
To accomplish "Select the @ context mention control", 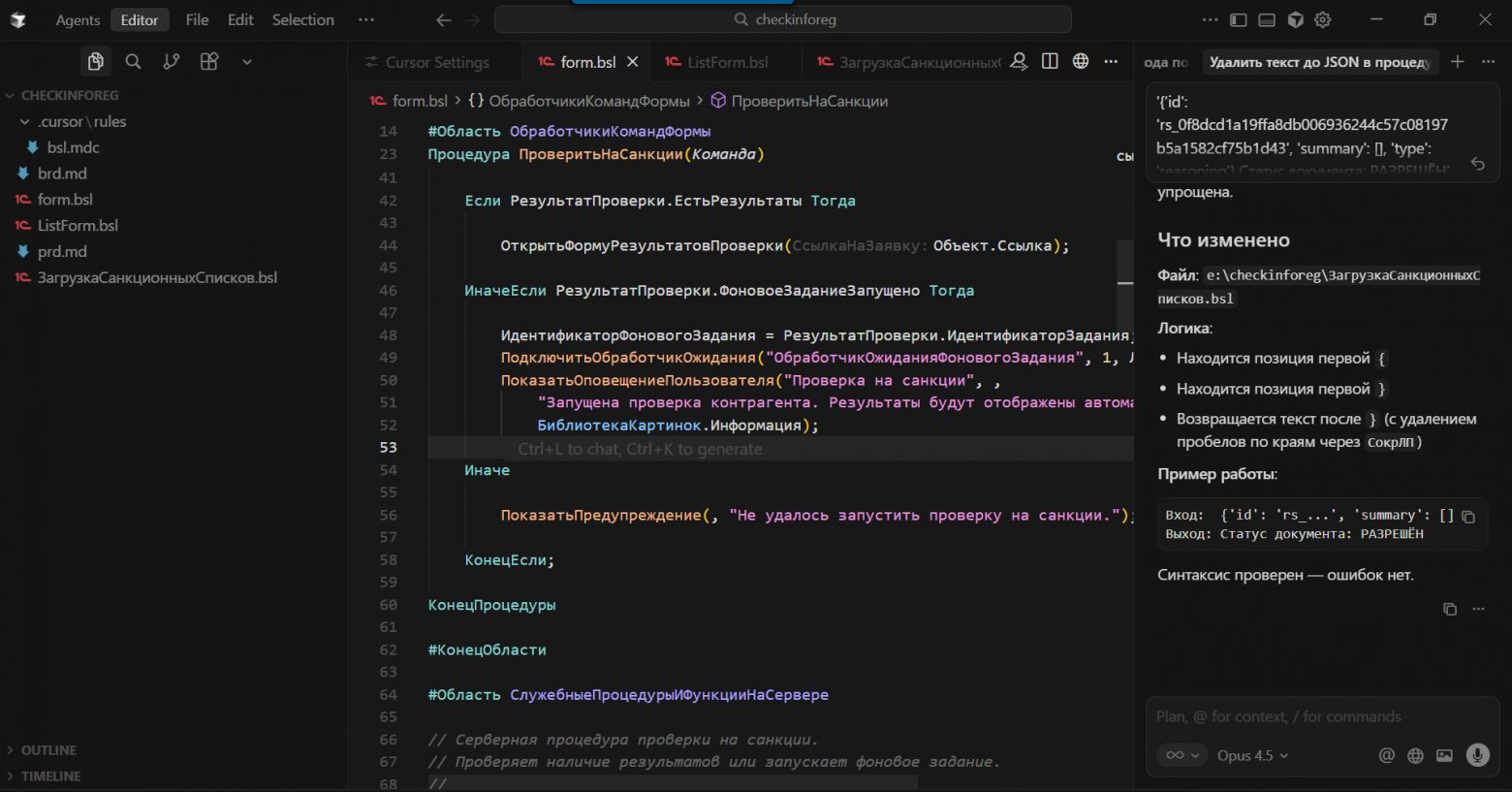I will [1386, 755].
